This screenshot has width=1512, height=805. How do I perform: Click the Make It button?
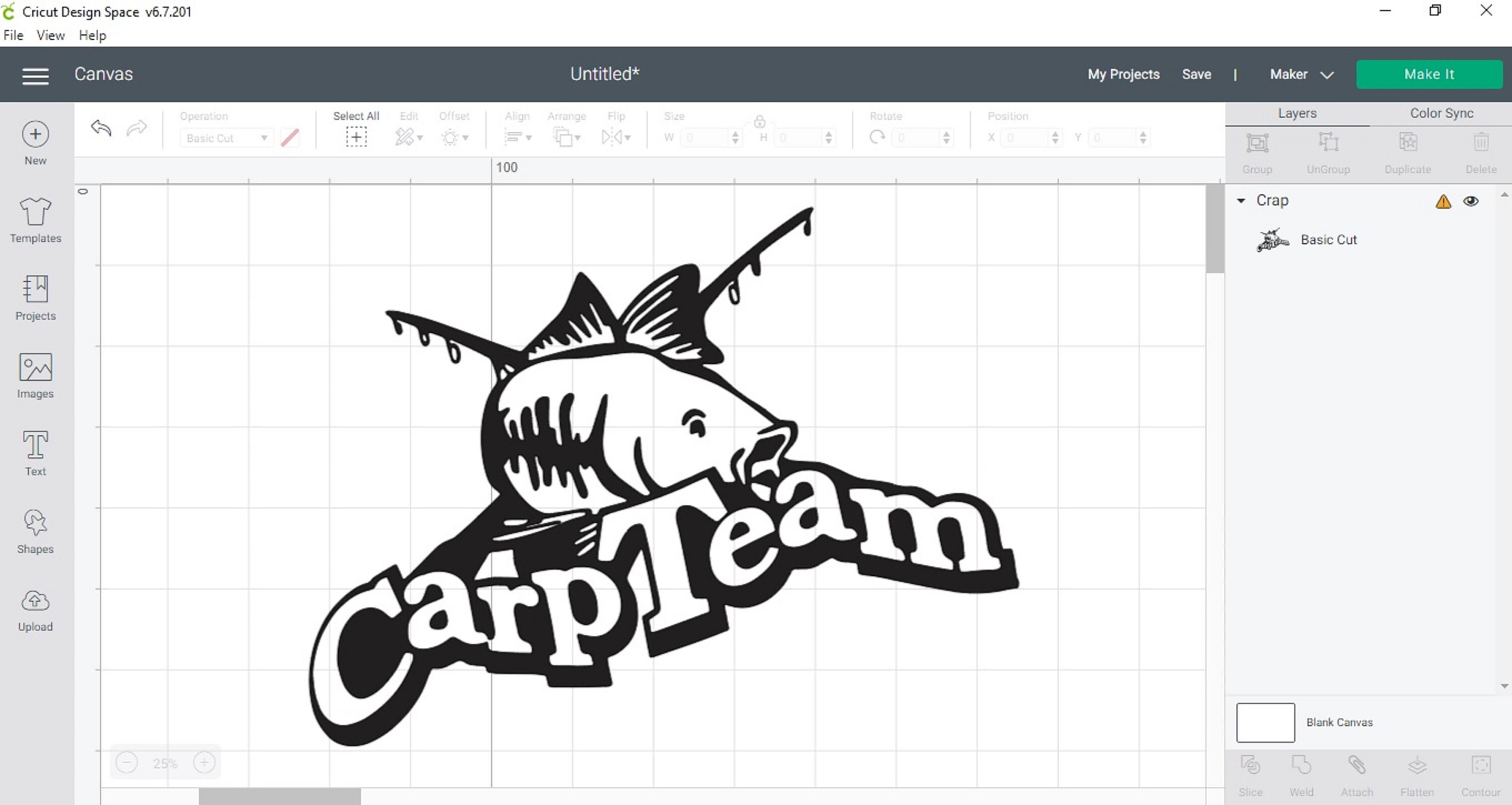pos(1429,74)
